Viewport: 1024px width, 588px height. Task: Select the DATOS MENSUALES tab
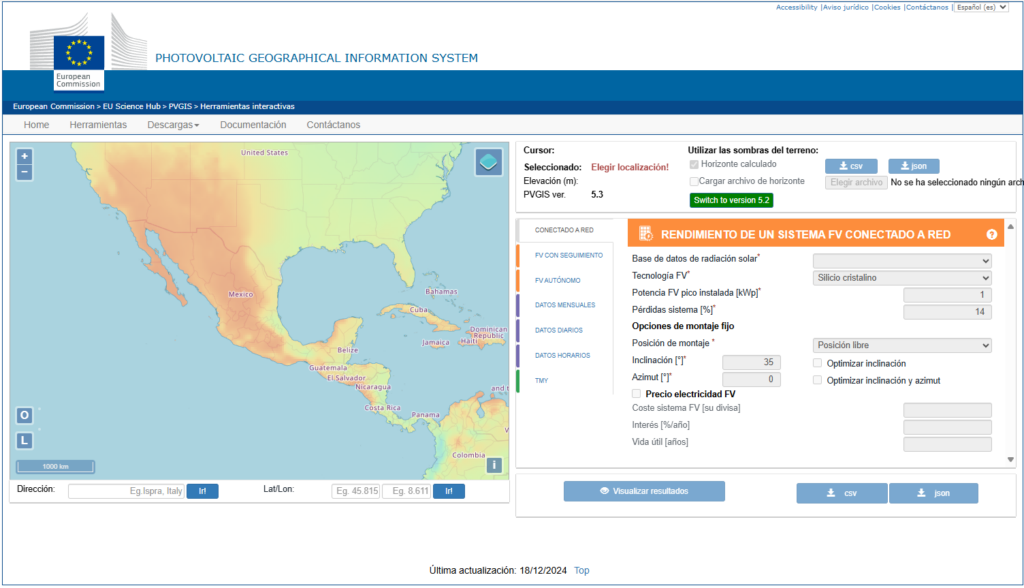click(x=565, y=305)
